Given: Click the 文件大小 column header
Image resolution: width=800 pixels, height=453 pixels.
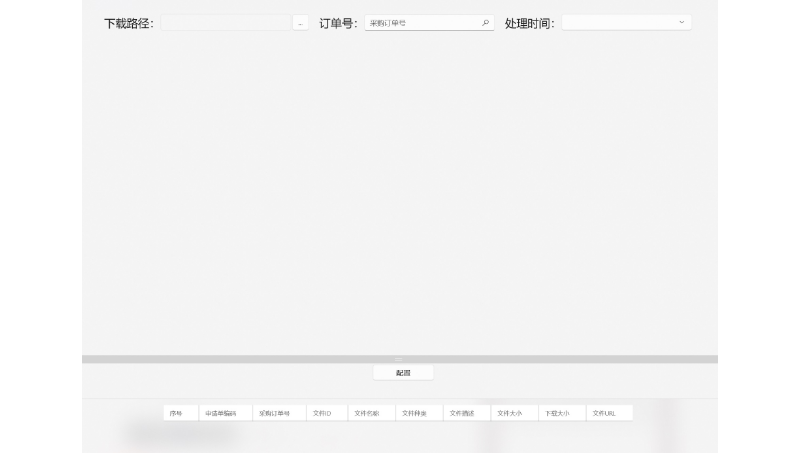Looking at the screenshot, I should point(509,413).
